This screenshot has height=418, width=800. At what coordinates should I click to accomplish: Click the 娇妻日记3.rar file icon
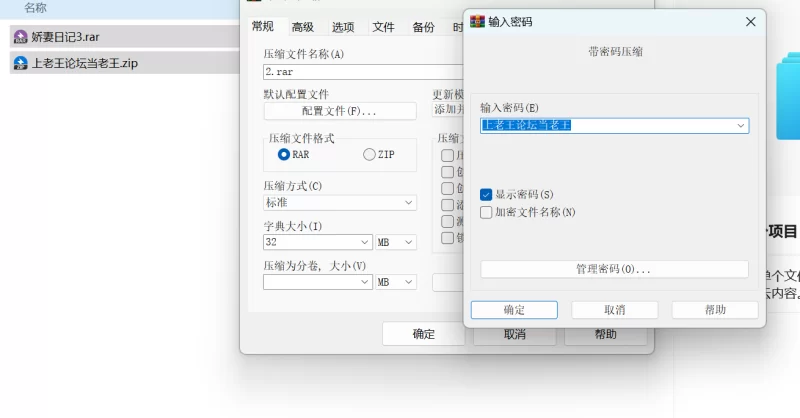[x=20, y=37]
